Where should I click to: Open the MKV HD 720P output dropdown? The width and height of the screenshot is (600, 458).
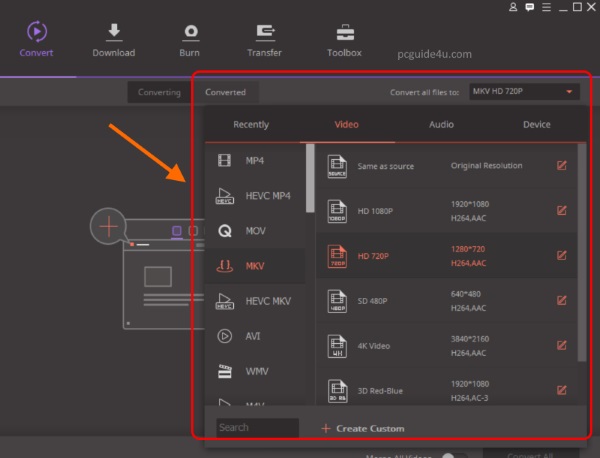click(x=524, y=92)
